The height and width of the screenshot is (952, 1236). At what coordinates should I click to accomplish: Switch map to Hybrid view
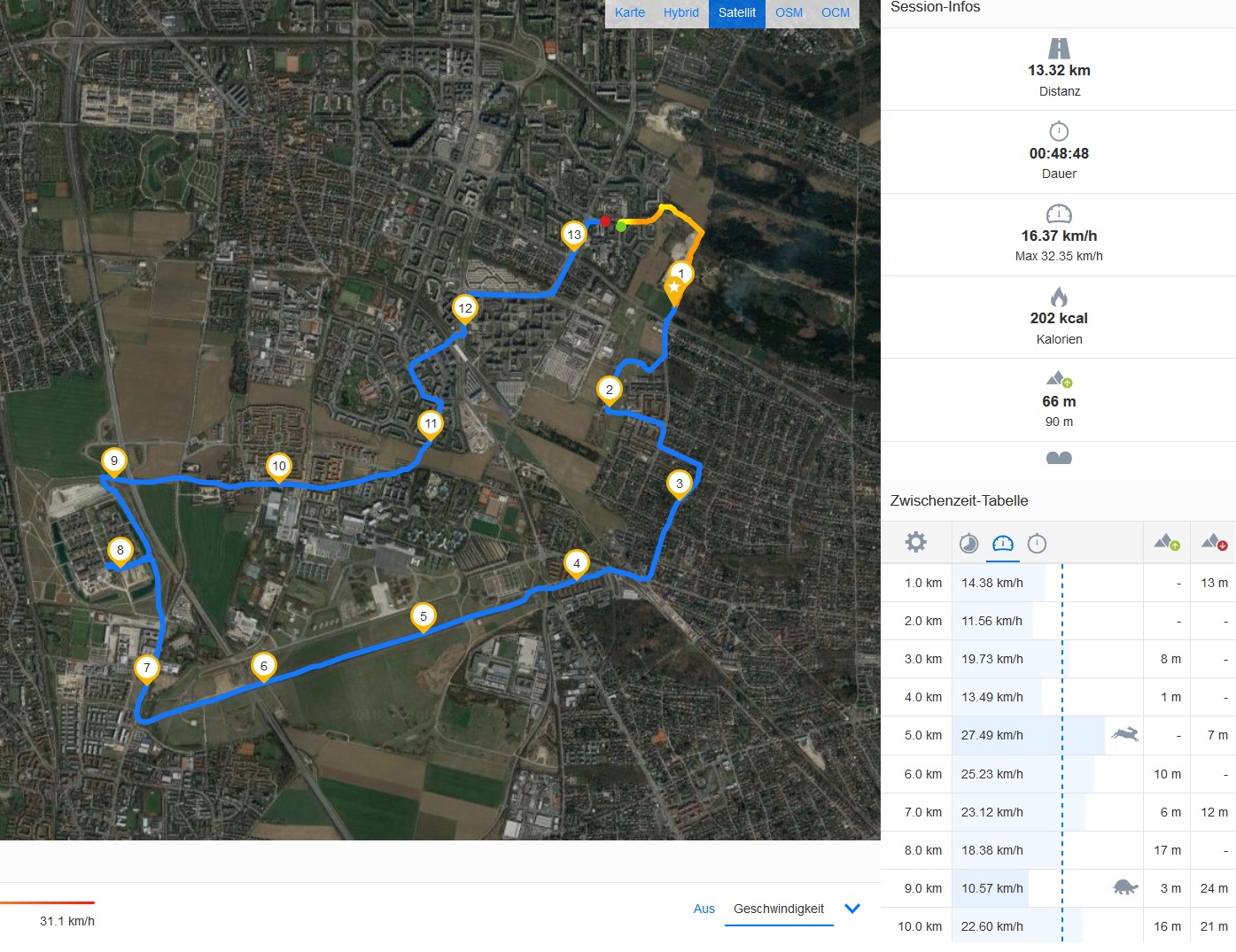tap(680, 13)
